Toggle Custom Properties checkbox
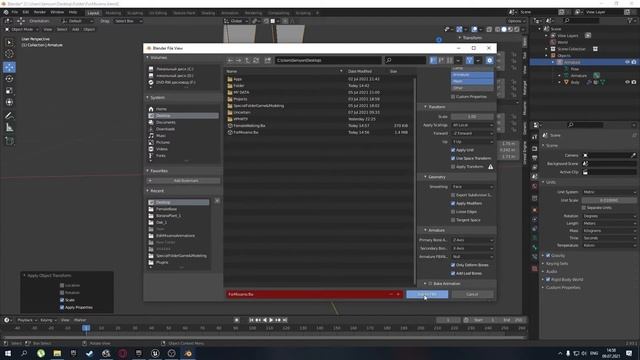The image size is (640, 360). (x=453, y=97)
